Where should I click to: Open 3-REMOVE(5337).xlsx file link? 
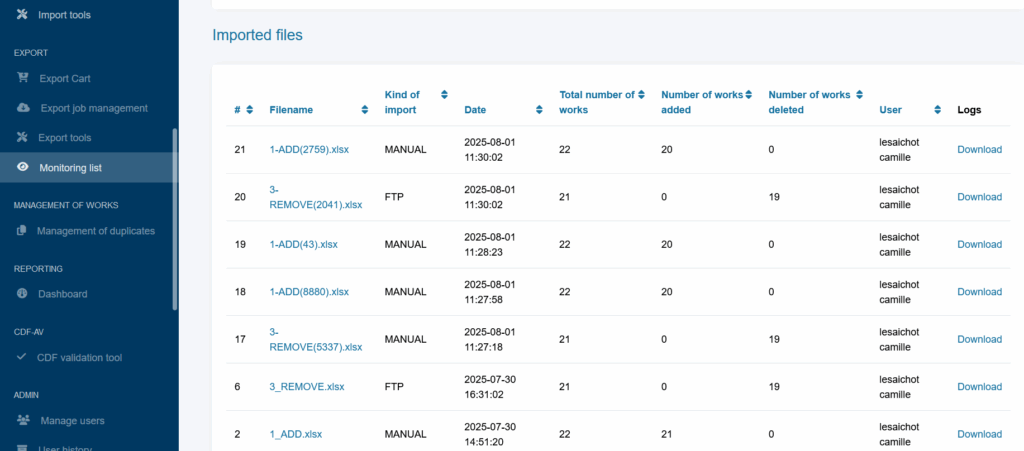[315, 339]
